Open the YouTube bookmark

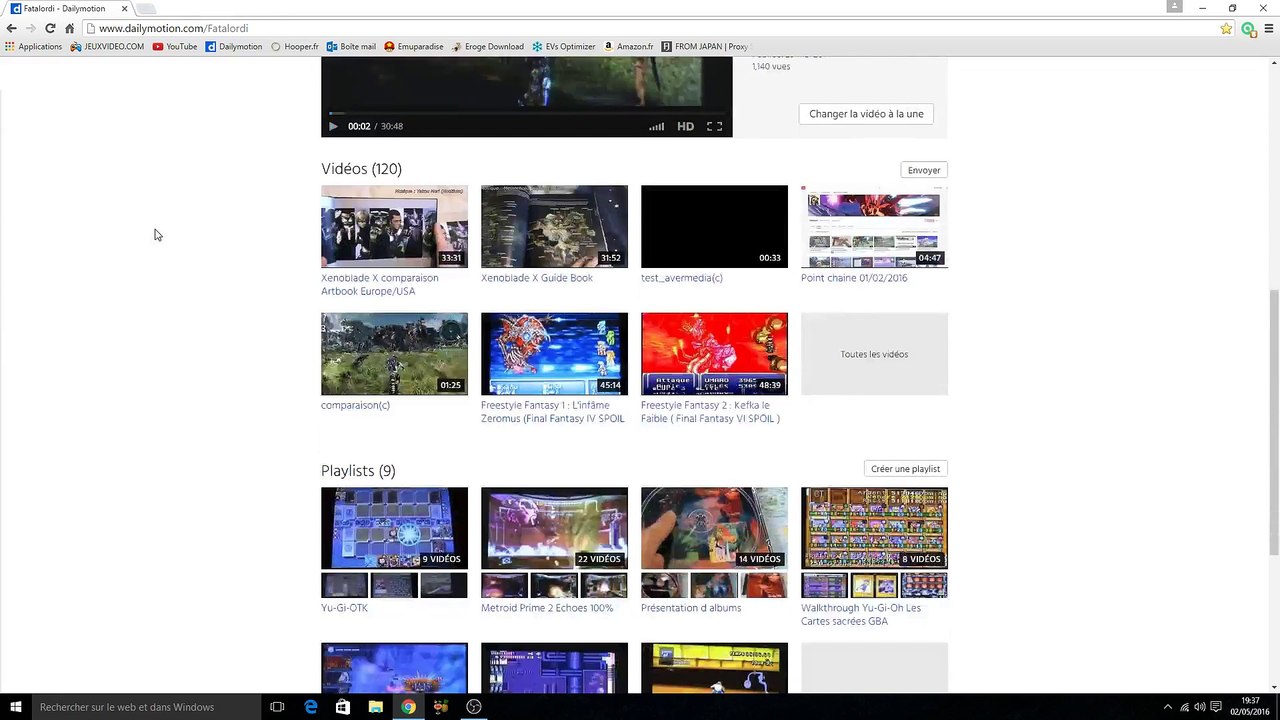click(175, 46)
